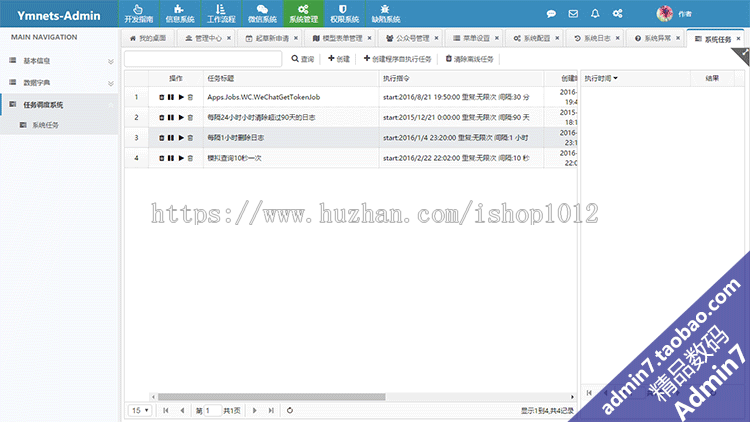Refresh the task grid with reload icon
Screen dimensions: 750x422
[x=290, y=411]
